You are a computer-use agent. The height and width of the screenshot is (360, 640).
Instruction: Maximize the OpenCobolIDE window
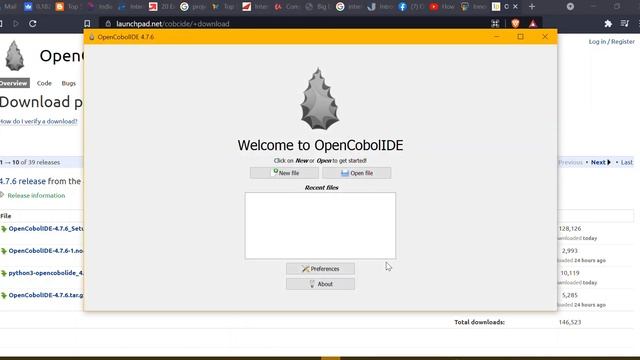pyautogui.click(x=520, y=37)
